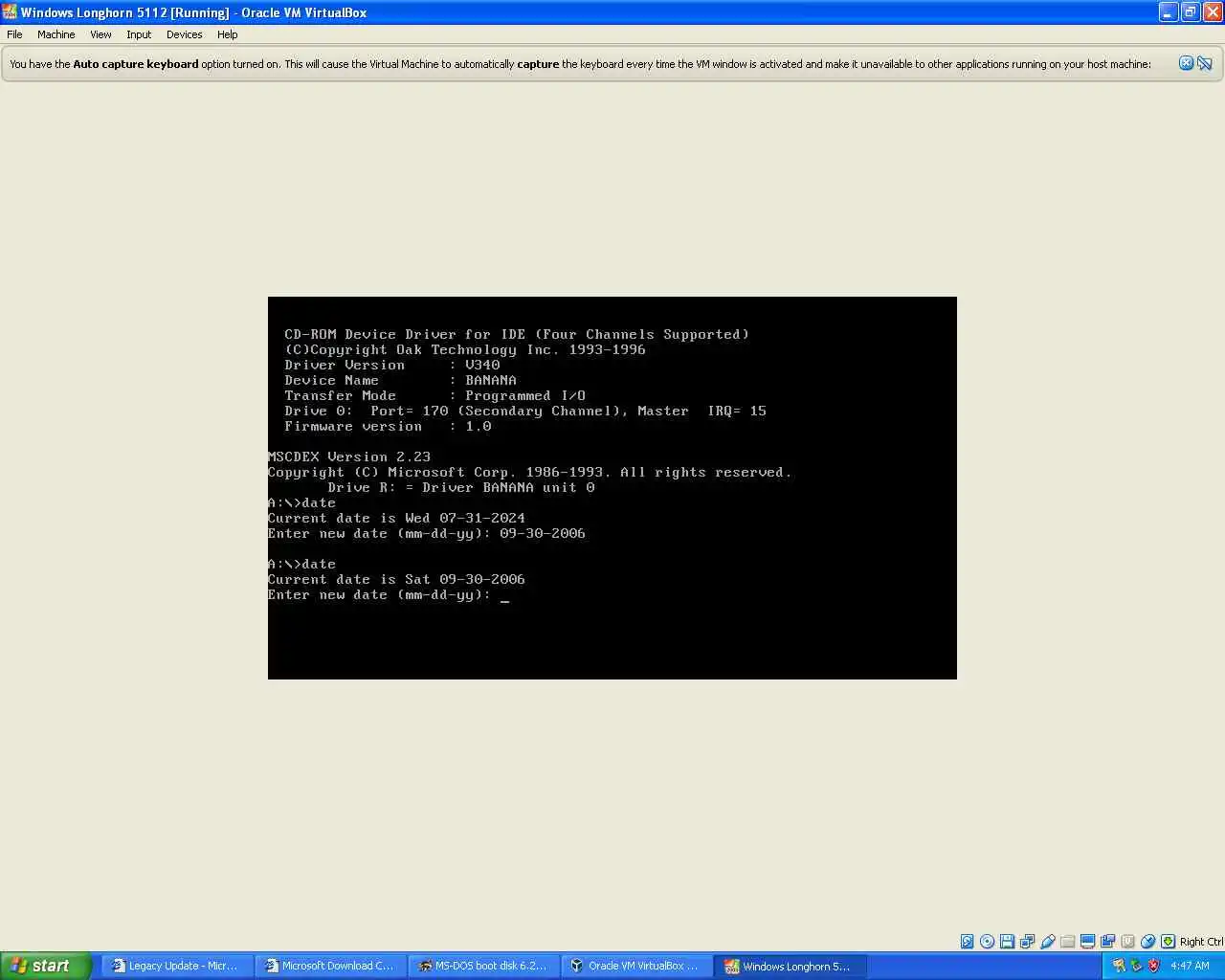The height and width of the screenshot is (980, 1225).
Task: Click the floppy disk status icon
Action: tap(1007, 942)
